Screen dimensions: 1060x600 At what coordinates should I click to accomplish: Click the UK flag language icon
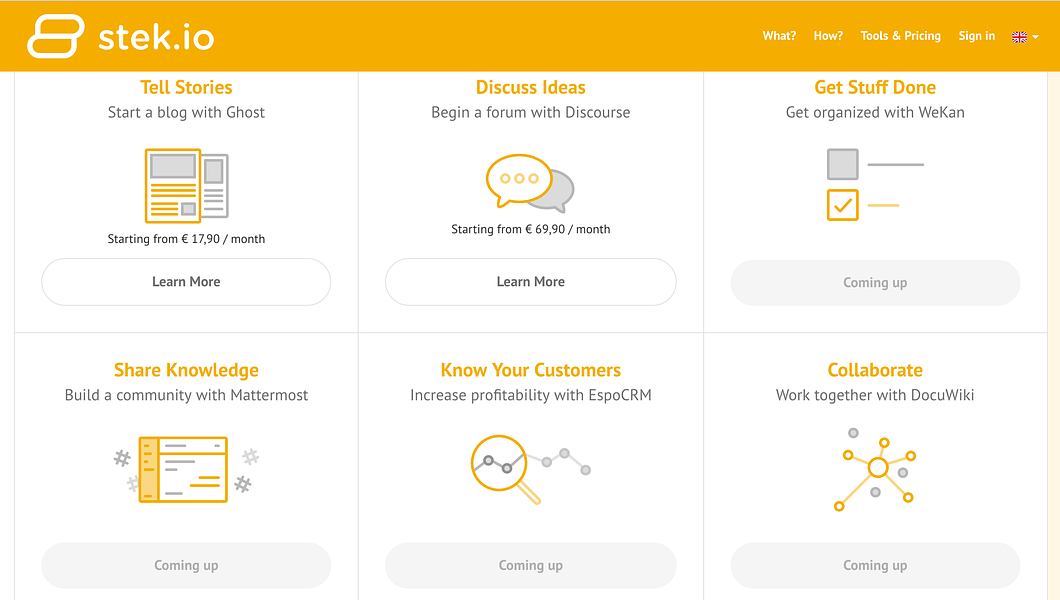(x=1019, y=36)
